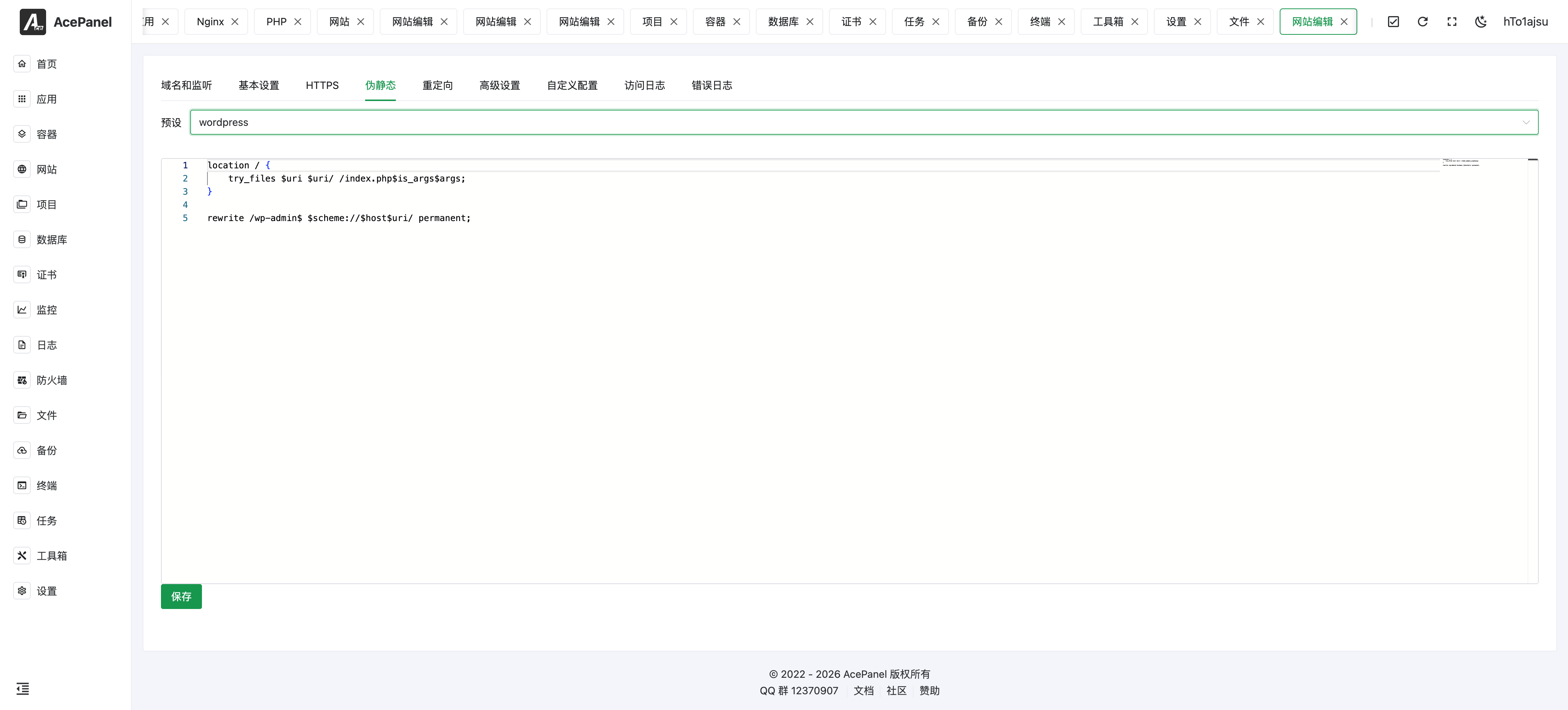Open the 备份 section in the sidebar

(22, 450)
